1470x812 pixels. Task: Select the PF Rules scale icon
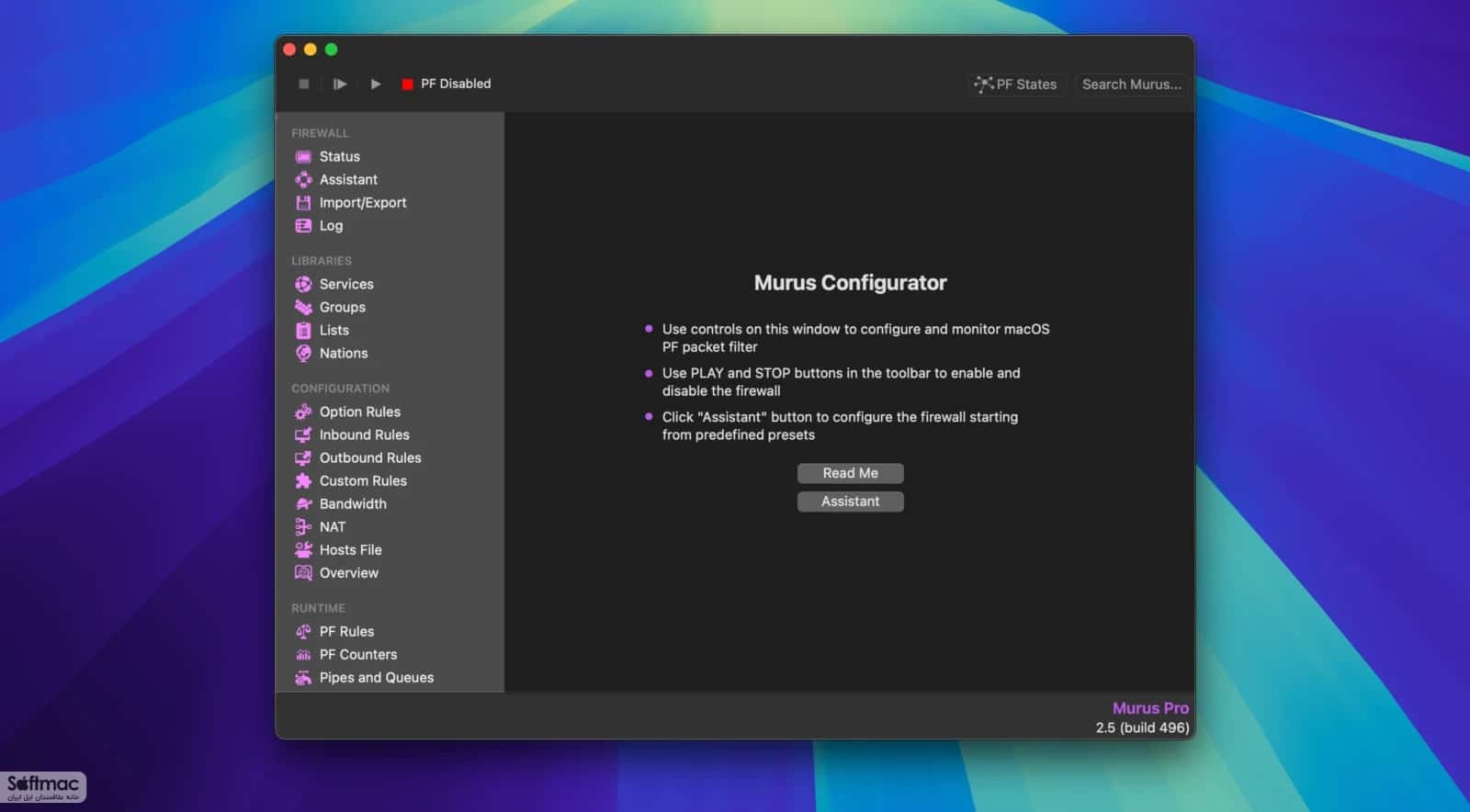303,632
